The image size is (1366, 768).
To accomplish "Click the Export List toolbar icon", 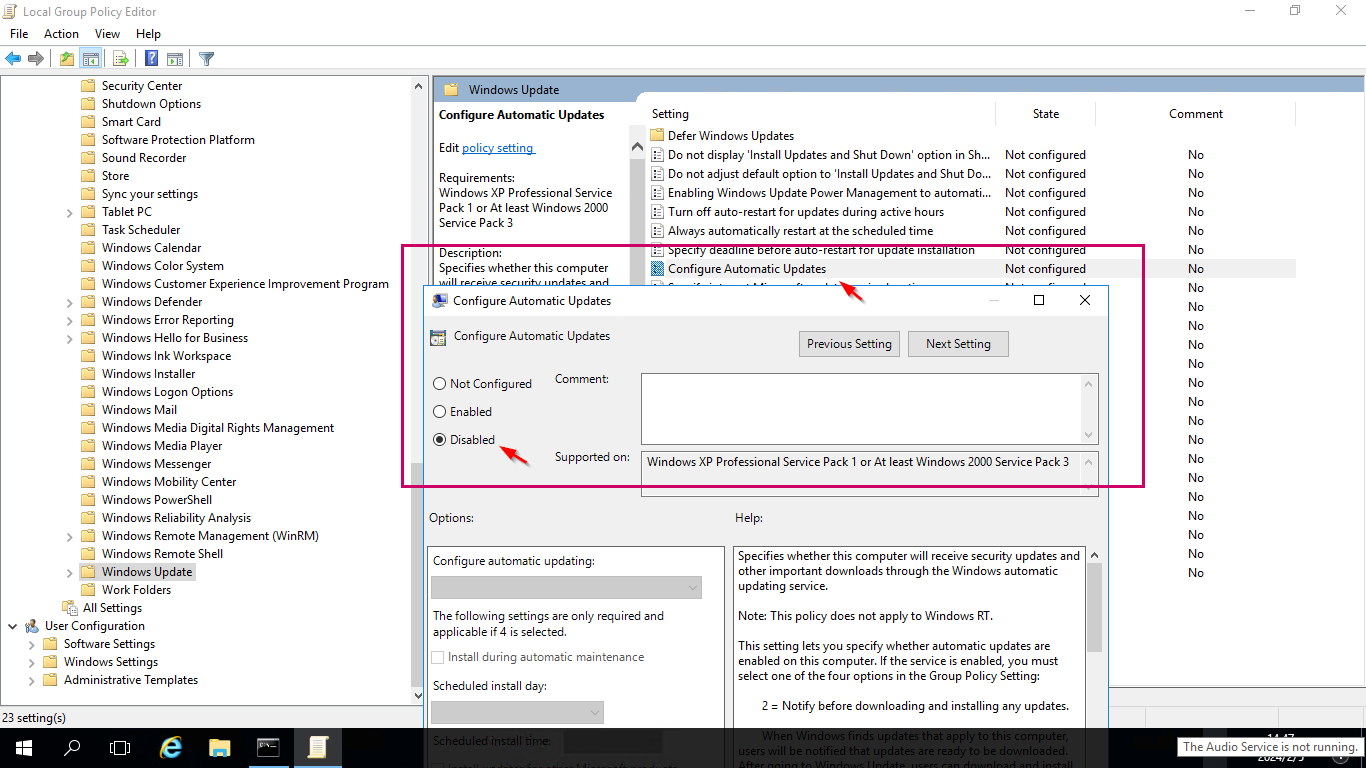I will tap(120, 58).
